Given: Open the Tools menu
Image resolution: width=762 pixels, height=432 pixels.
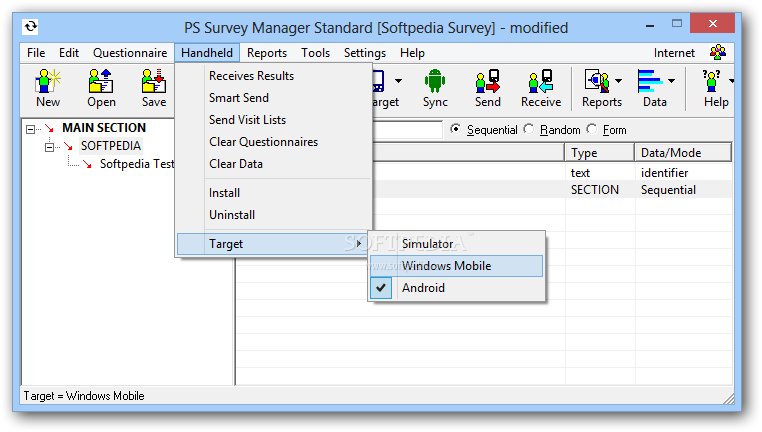Looking at the screenshot, I should 315,52.
